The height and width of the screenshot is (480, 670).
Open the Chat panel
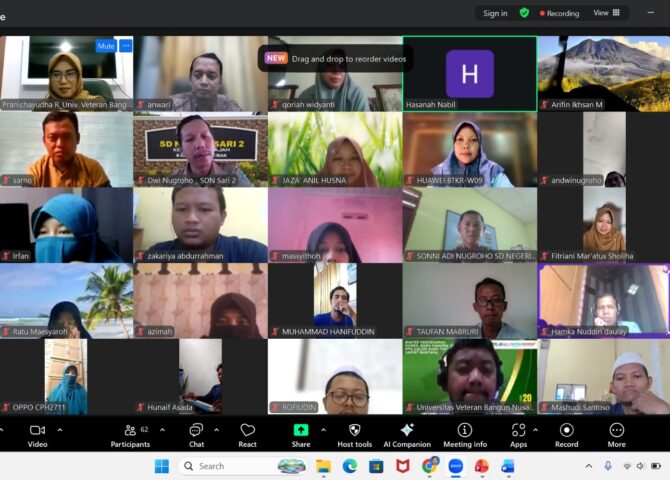pyautogui.click(x=196, y=434)
